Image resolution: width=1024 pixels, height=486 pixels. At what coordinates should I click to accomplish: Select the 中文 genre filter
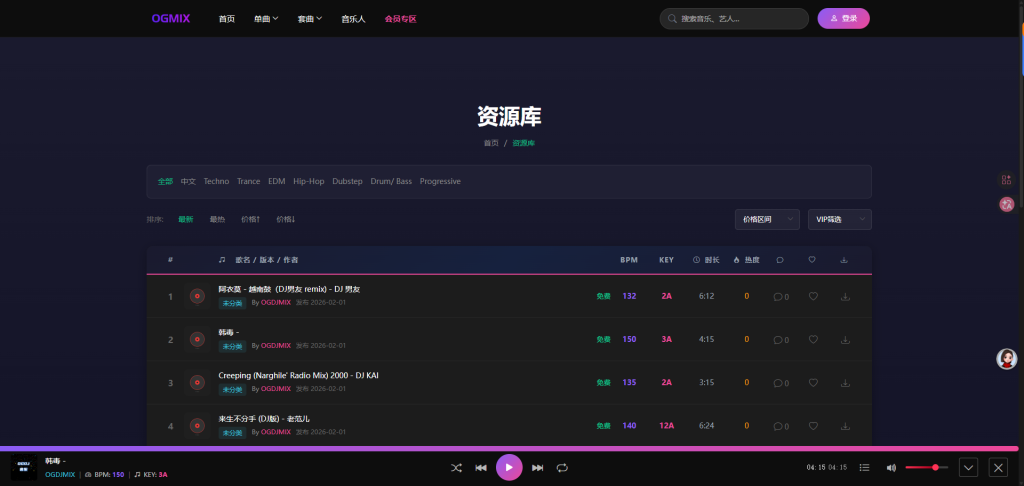coord(188,182)
